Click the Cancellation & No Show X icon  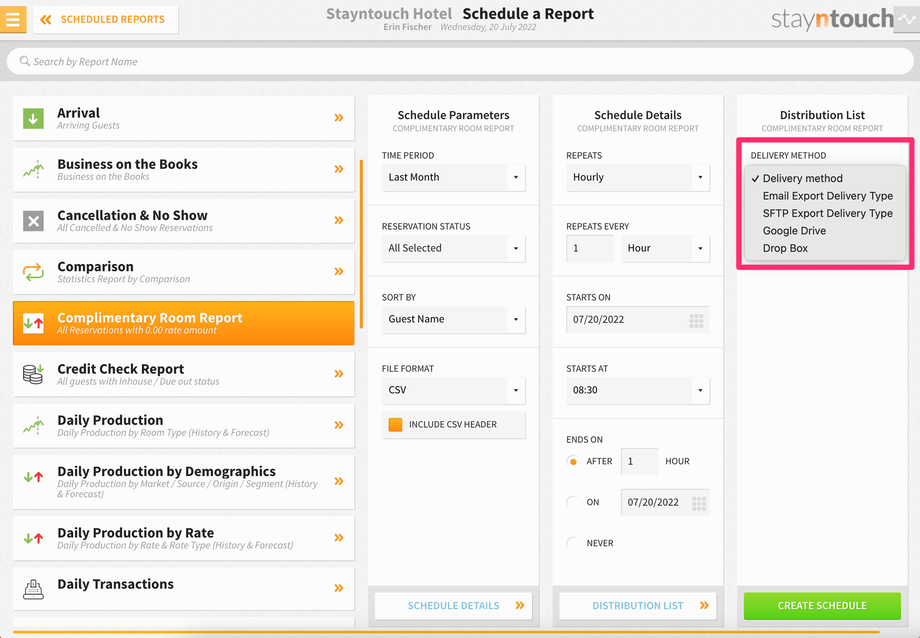coord(33,221)
